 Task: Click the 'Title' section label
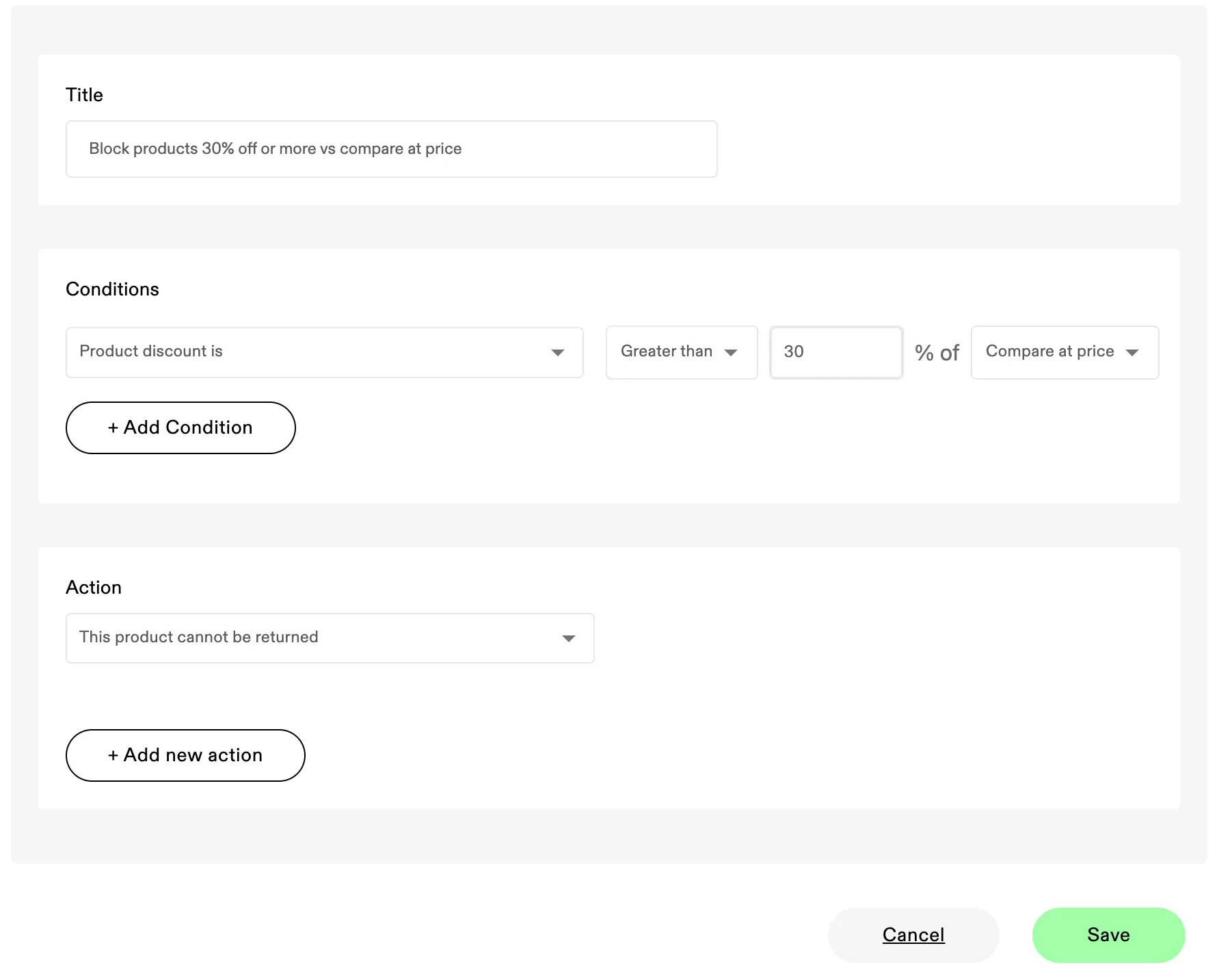(x=84, y=95)
